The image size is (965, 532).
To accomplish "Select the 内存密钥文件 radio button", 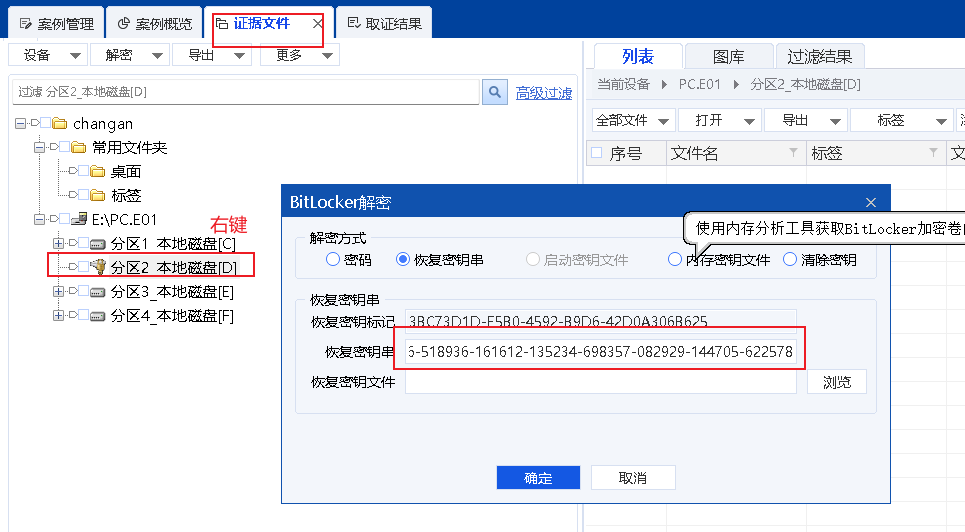I will click(675, 259).
